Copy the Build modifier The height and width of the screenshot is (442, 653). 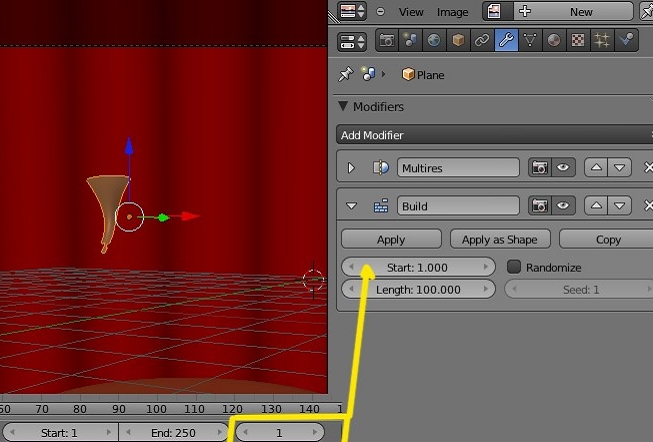608,239
